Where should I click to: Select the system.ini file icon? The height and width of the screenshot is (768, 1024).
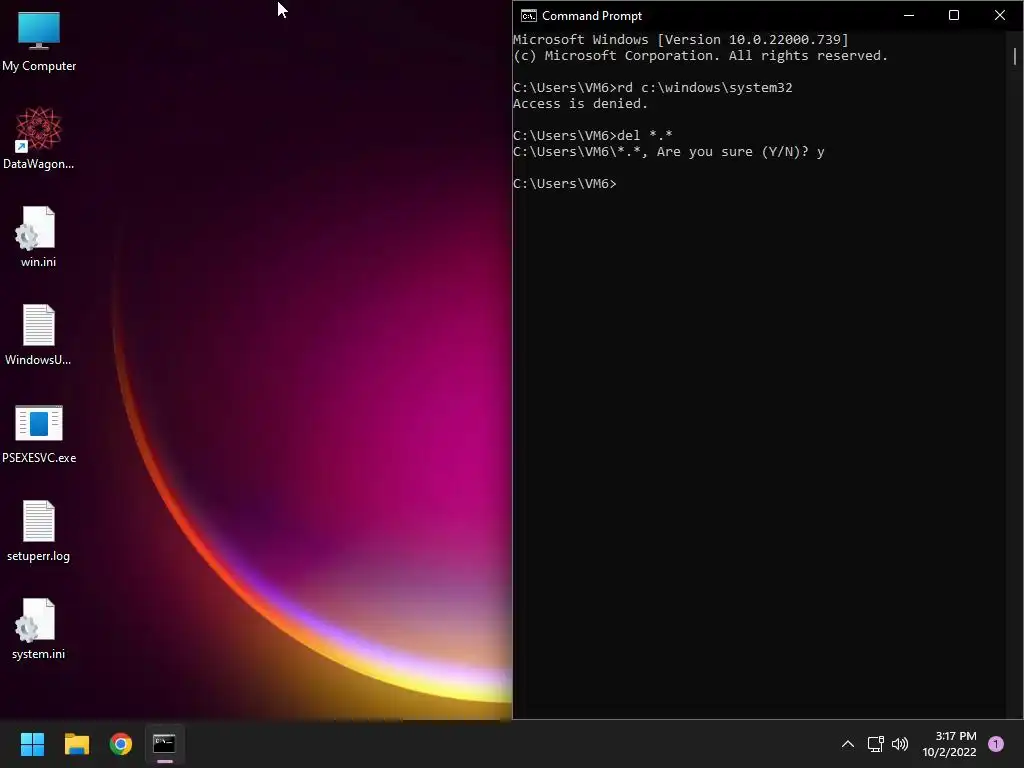tap(39, 629)
